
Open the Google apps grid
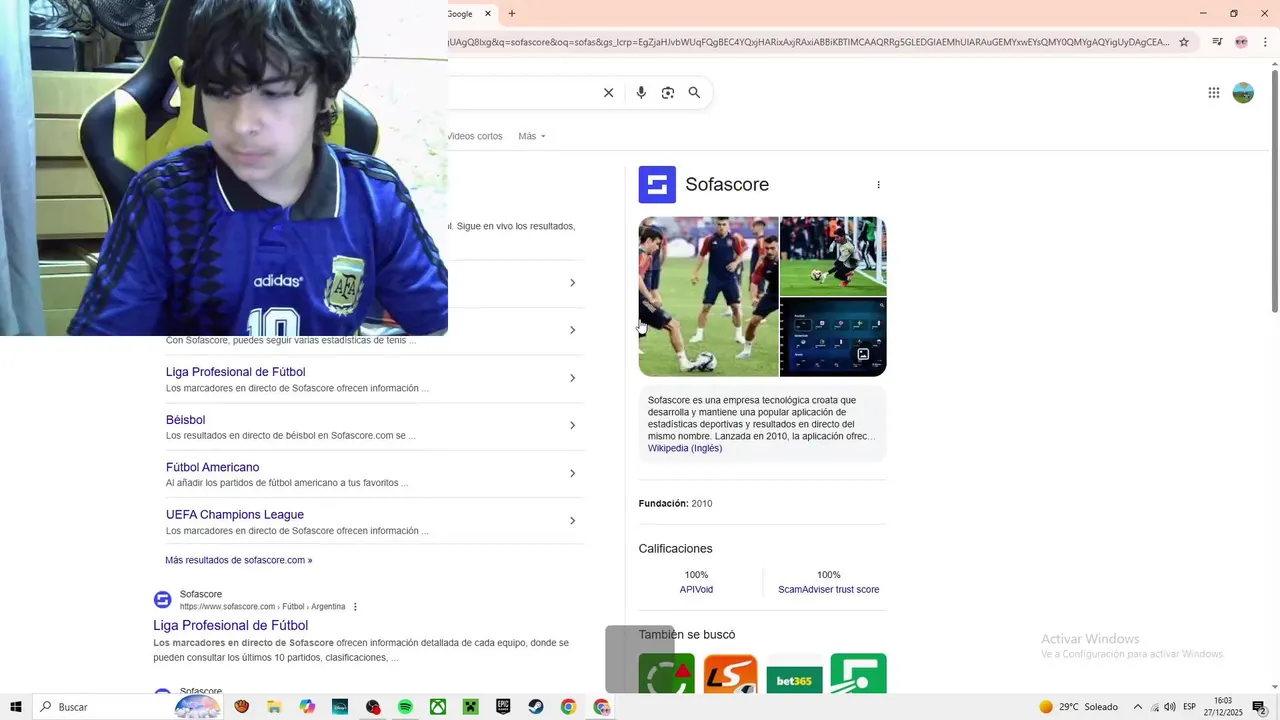click(1214, 93)
